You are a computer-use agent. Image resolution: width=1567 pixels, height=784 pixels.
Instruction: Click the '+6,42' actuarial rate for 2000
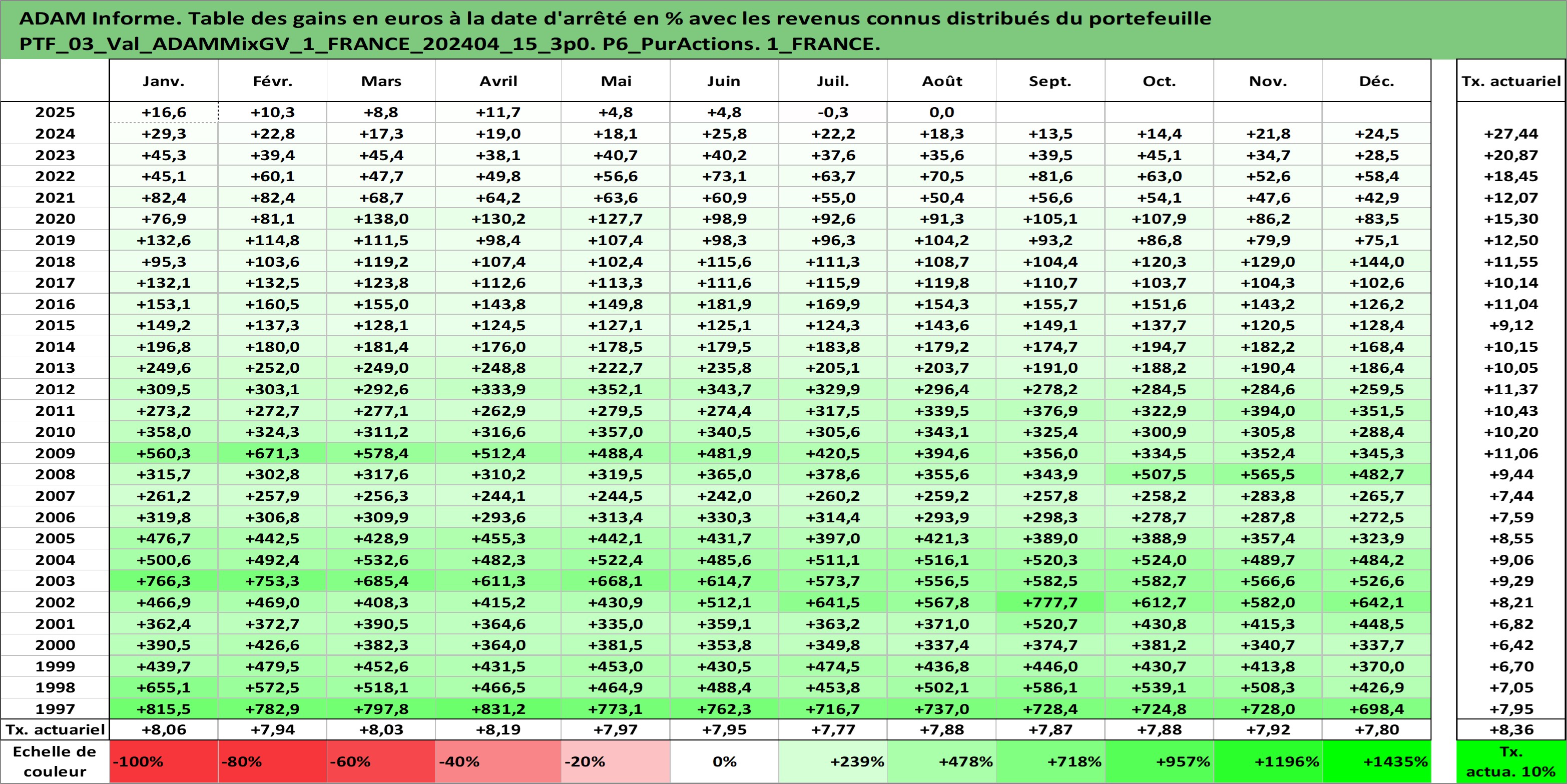1511,645
